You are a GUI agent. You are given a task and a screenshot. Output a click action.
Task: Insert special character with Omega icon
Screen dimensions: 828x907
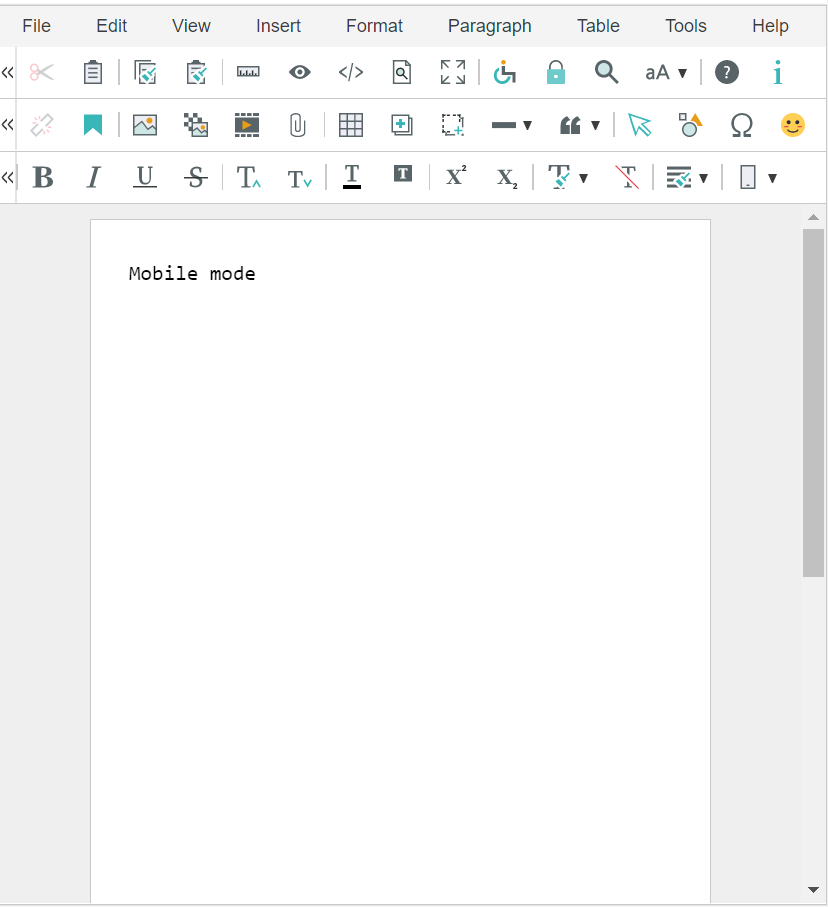pyautogui.click(x=741, y=125)
